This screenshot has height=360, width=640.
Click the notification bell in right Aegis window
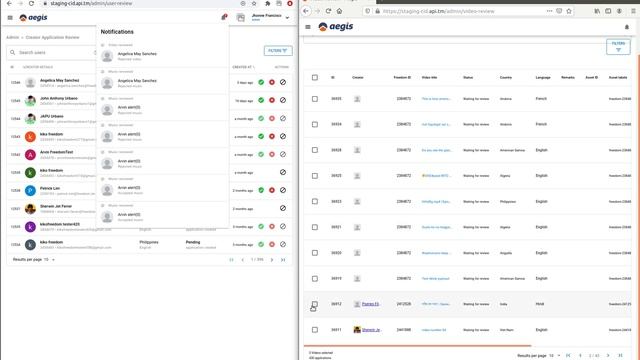627,27
